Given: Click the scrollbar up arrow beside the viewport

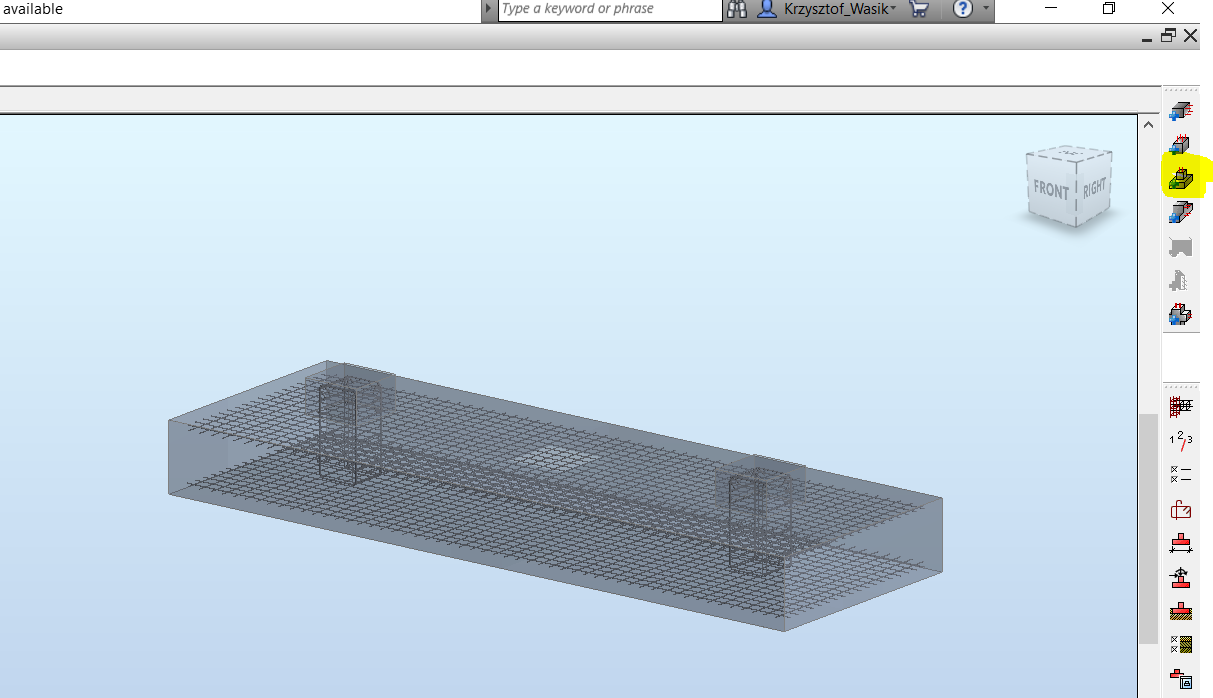Looking at the screenshot, I should pos(1148,123).
